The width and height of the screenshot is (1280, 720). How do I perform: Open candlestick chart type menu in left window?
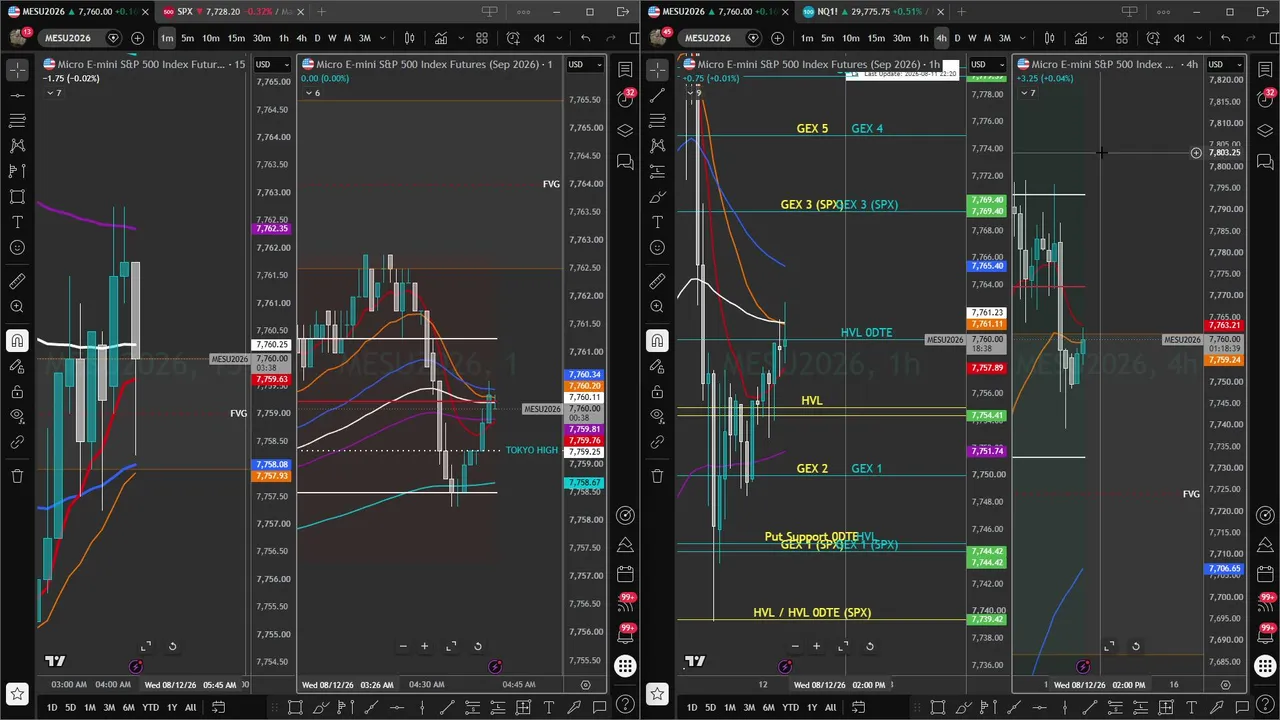tap(409, 38)
